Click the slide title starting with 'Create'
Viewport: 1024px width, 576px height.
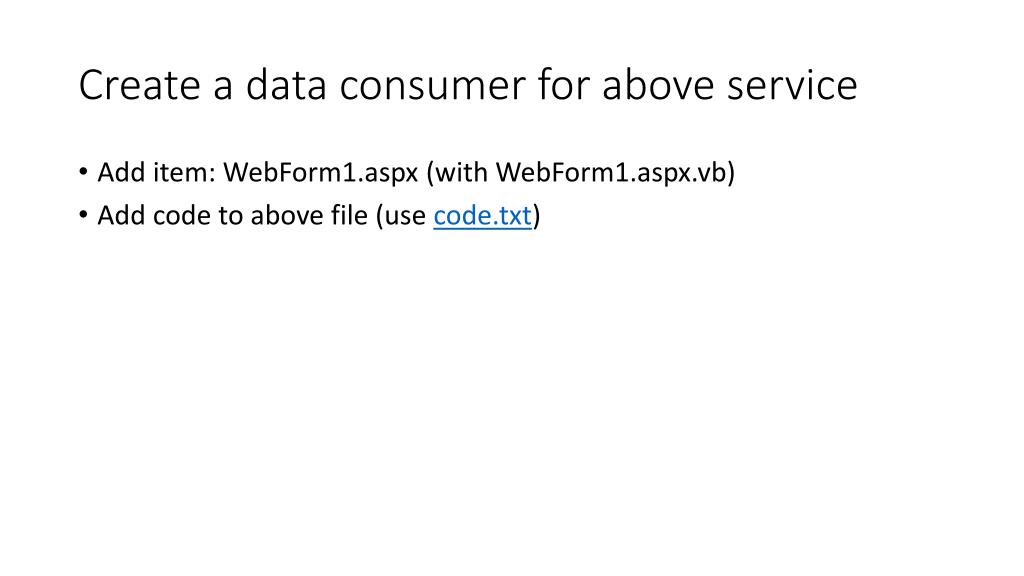click(x=467, y=86)
